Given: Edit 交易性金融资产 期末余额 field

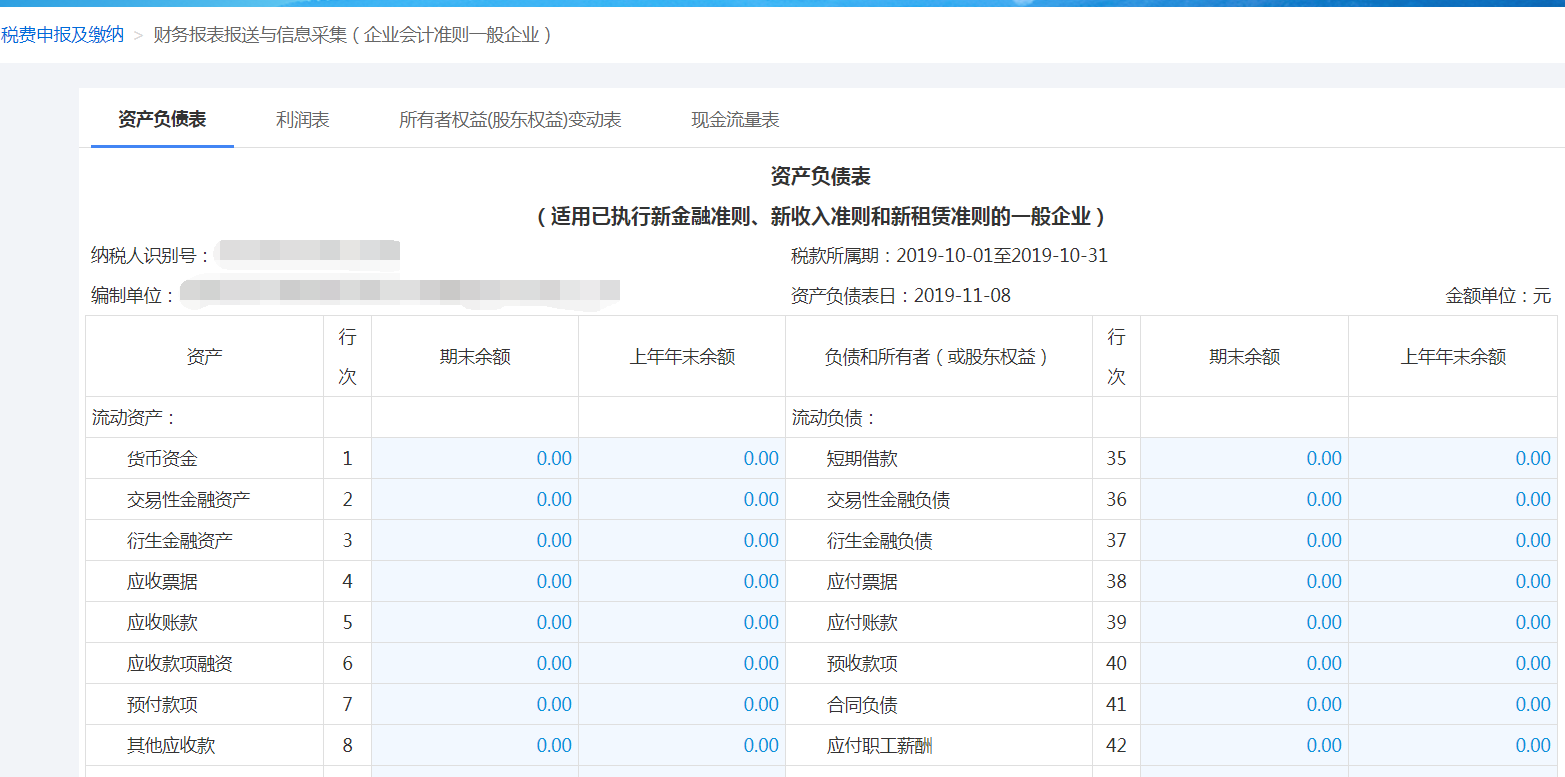Looking at the screenshot, I should coord(475,499).
